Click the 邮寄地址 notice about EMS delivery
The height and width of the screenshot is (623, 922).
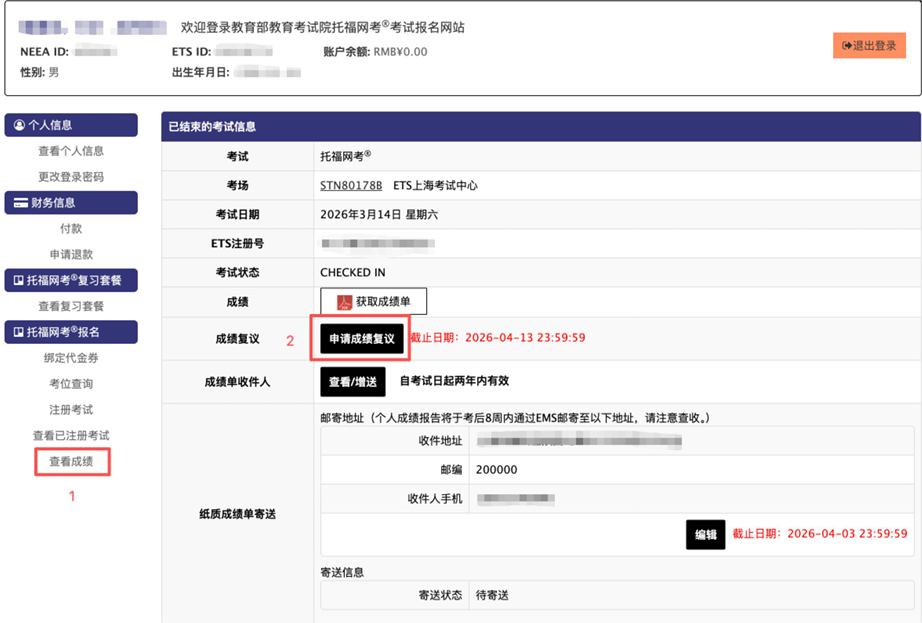pos(516,418)
